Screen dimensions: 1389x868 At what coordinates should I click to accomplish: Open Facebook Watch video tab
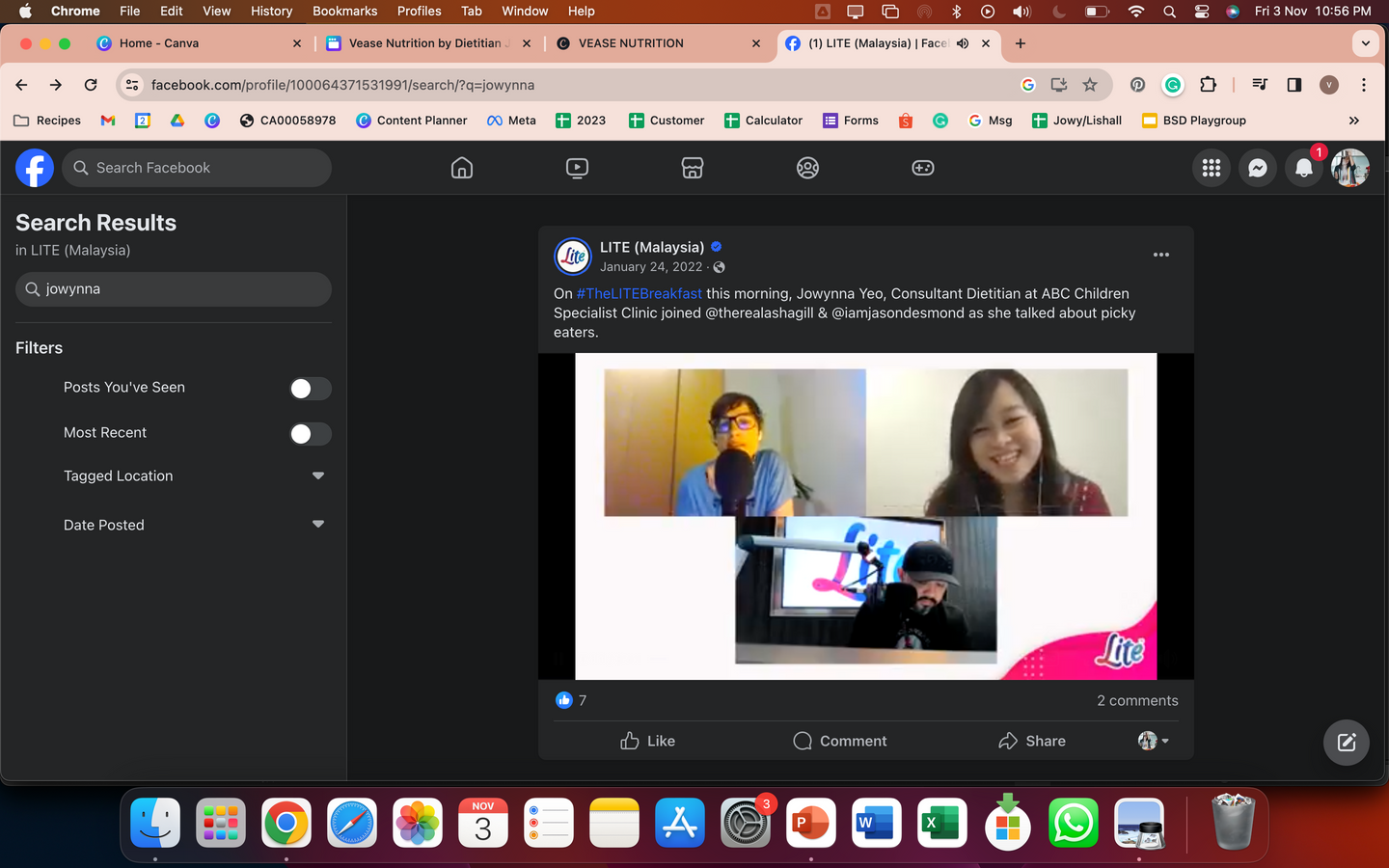pyautogui.click(x=577, y=168)
